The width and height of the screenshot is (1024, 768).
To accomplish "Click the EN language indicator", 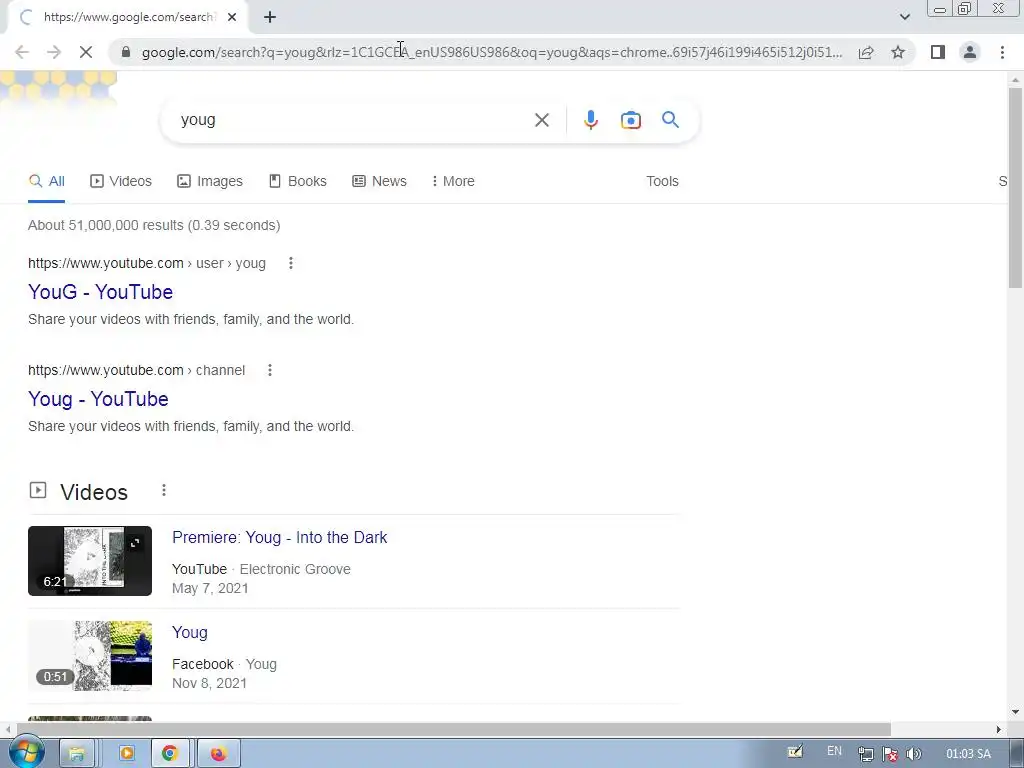I will pos(834,751).
